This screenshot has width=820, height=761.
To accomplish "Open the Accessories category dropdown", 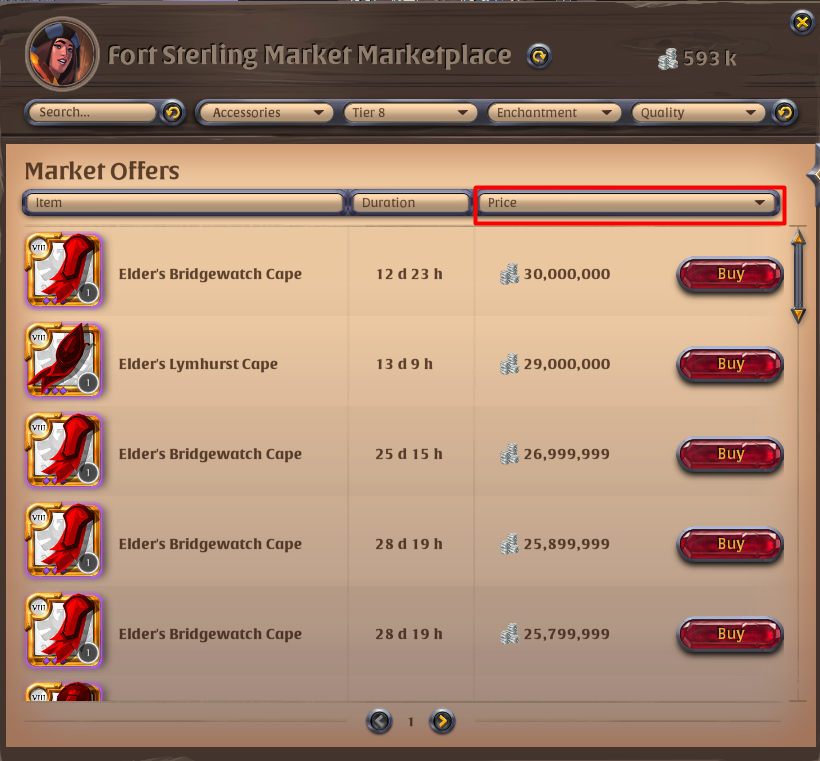I will pyautogui.click(x=265, y=112).
